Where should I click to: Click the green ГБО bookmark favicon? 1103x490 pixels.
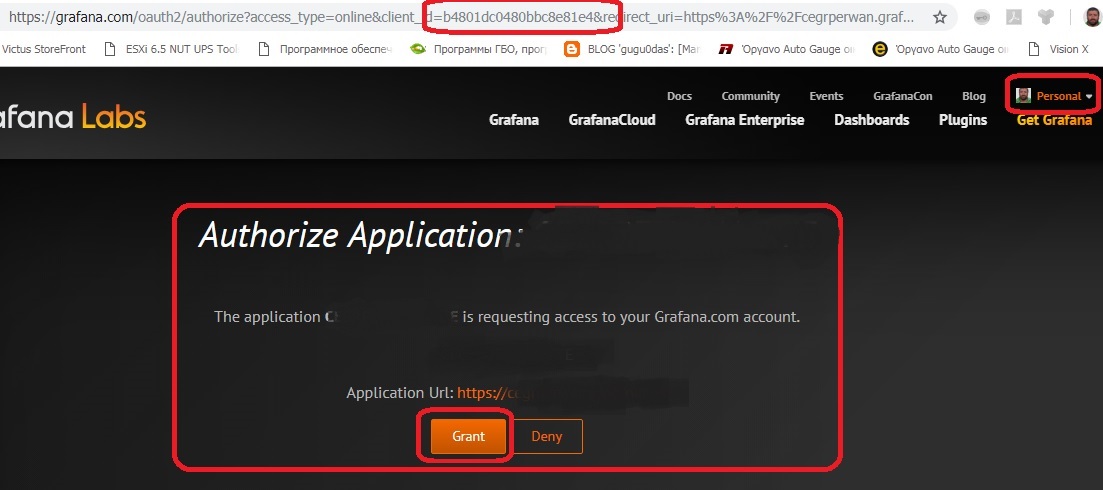418,49
